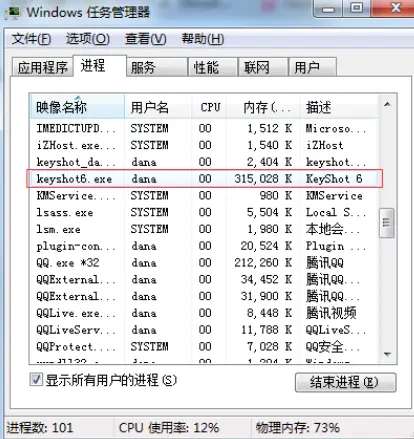Switch to the 应用程序 tab
Screen dimensions: 414x439
[42, 67]
